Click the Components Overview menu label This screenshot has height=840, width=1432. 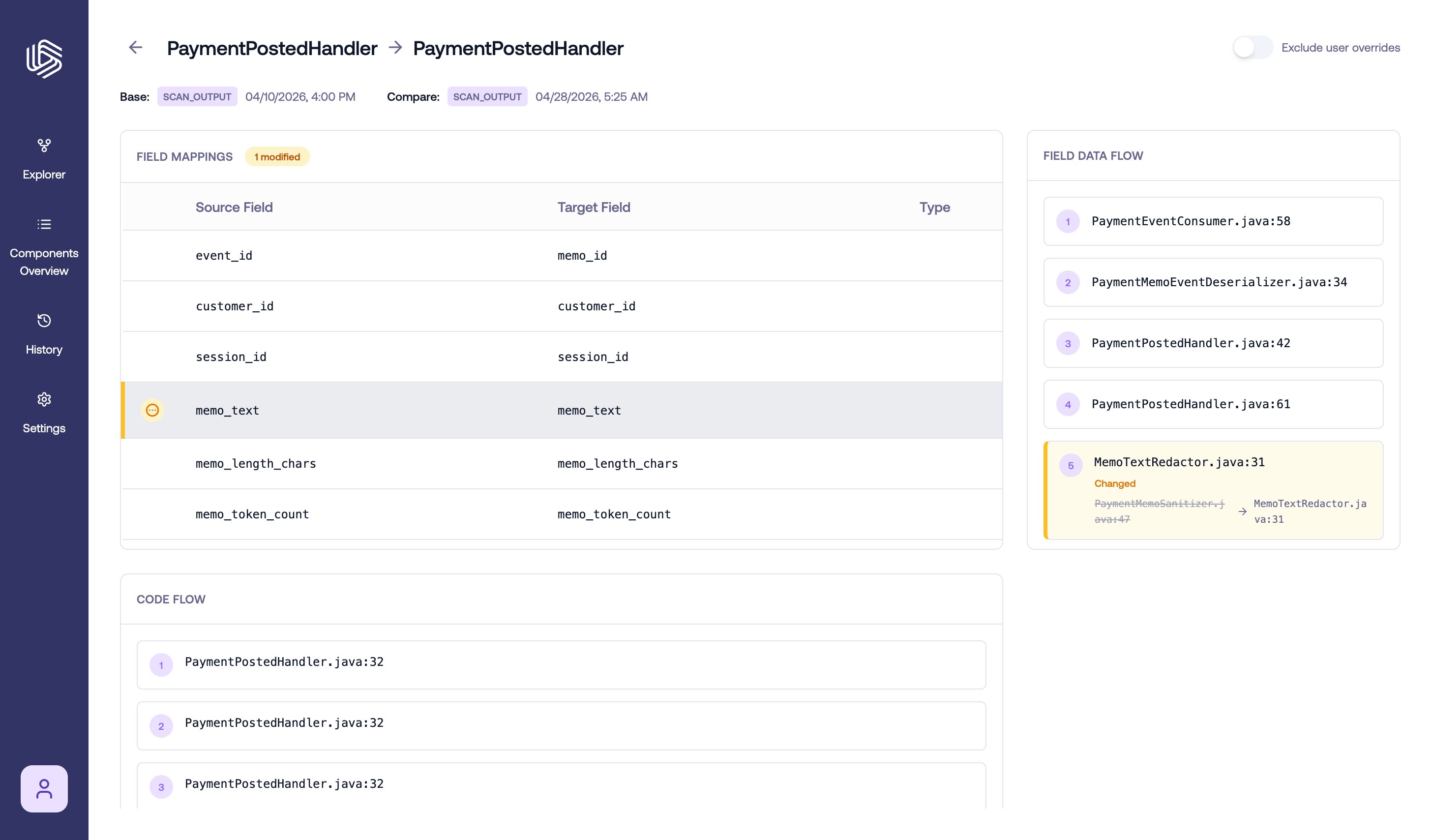[44, 262]
